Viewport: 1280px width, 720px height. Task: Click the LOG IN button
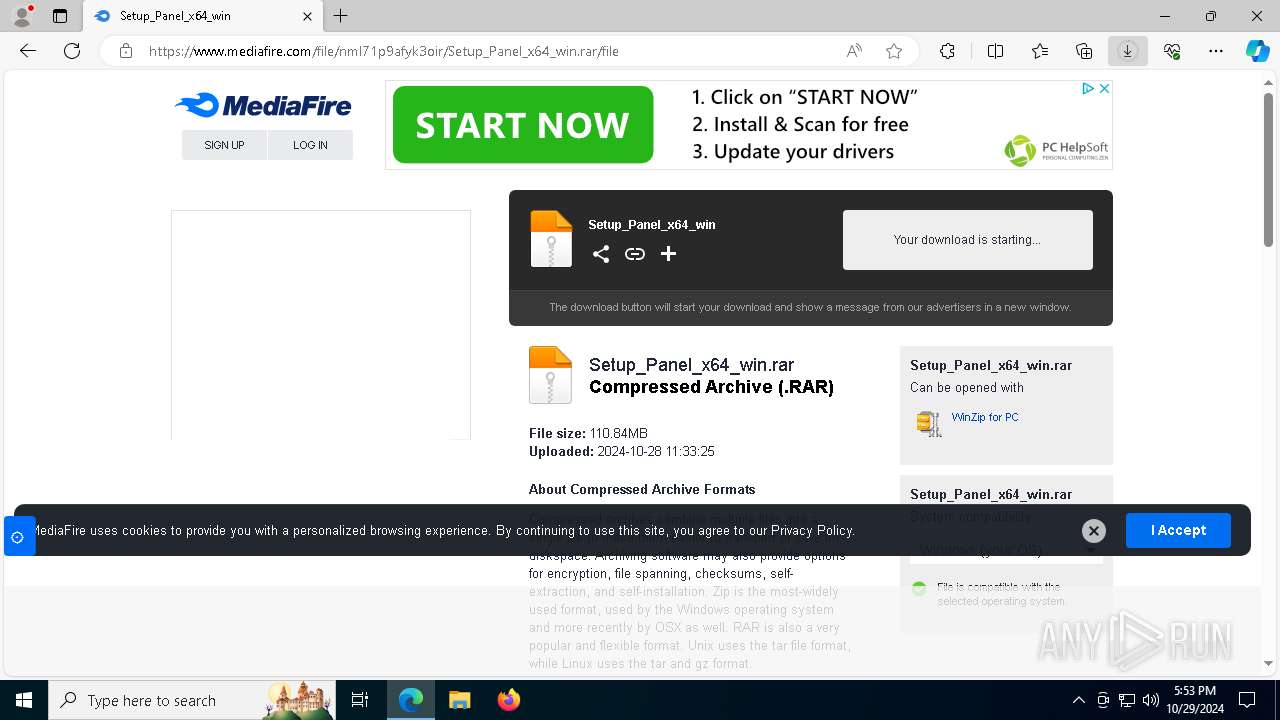[x=310, y=145]
